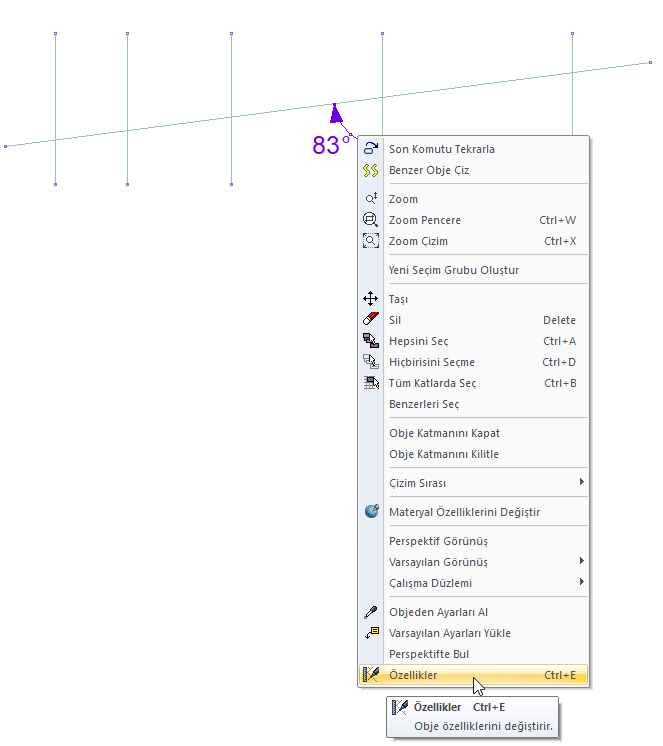Select Benzer Obje Çiz menu entry
663x746 pixels.
(x=473, y=170)
